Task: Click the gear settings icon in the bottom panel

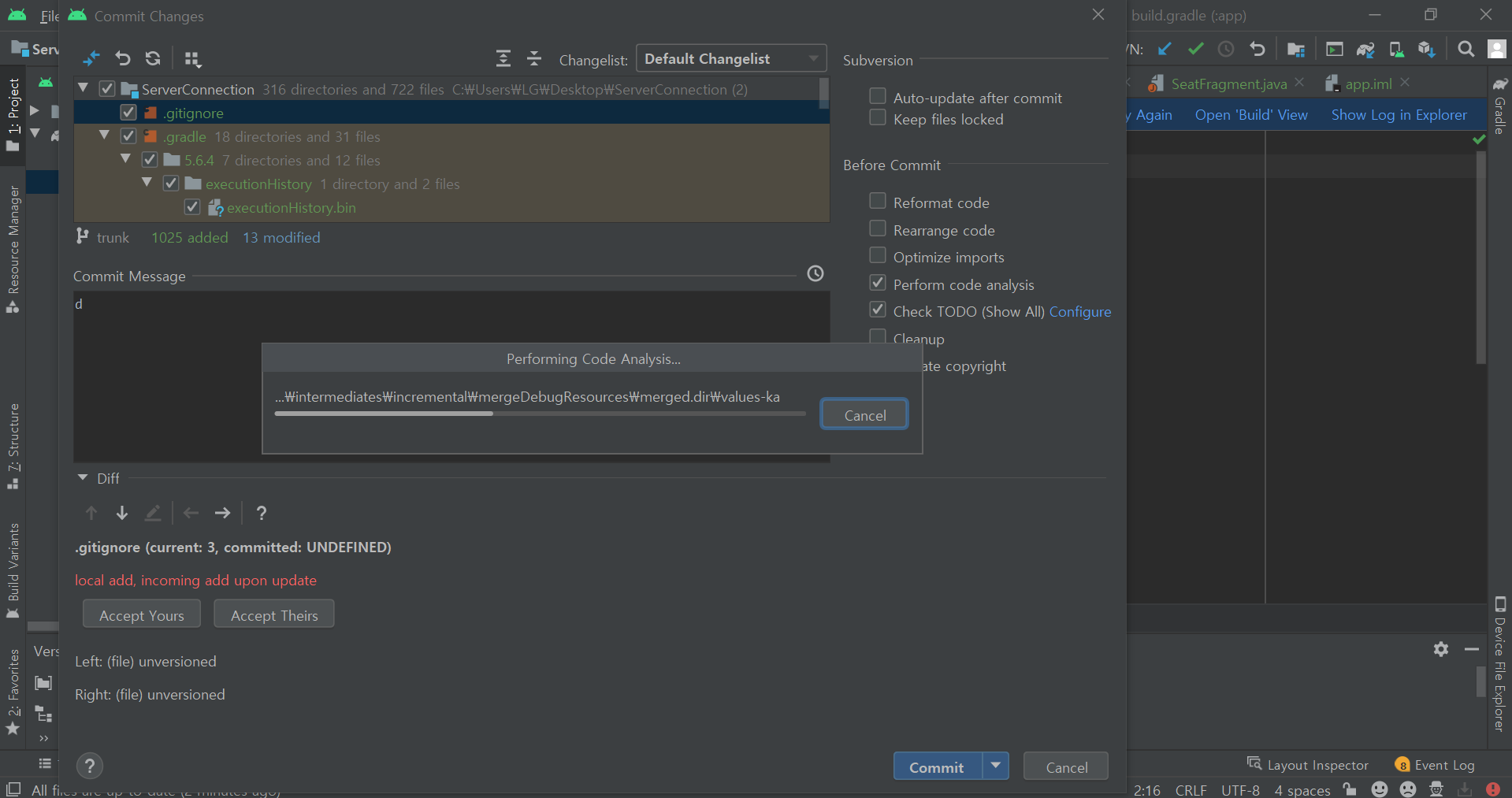Action: click(1441, 649)
